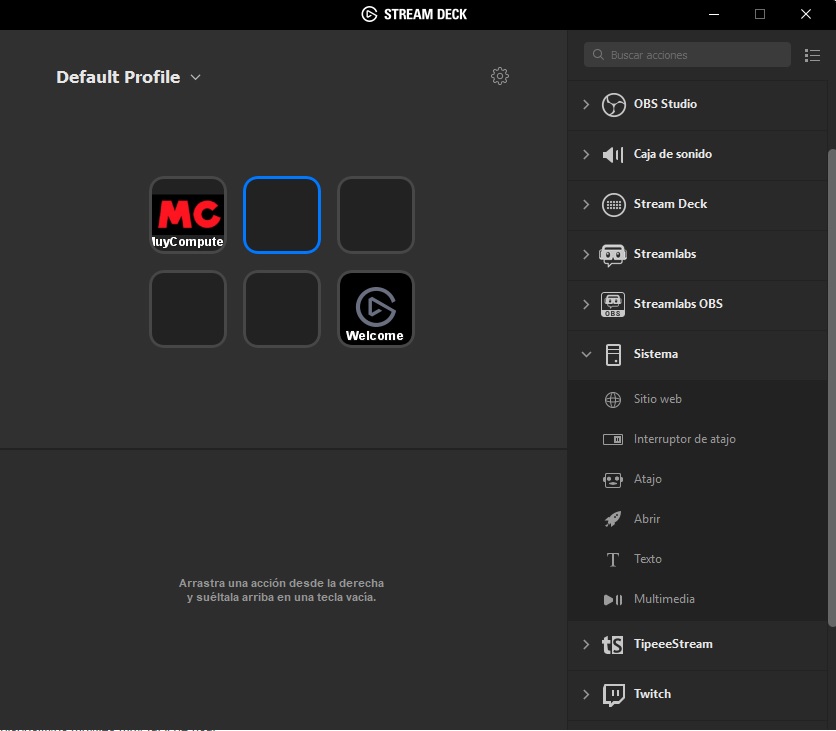
Task: Click the OBS Studio logo icon
Action: 613,104
